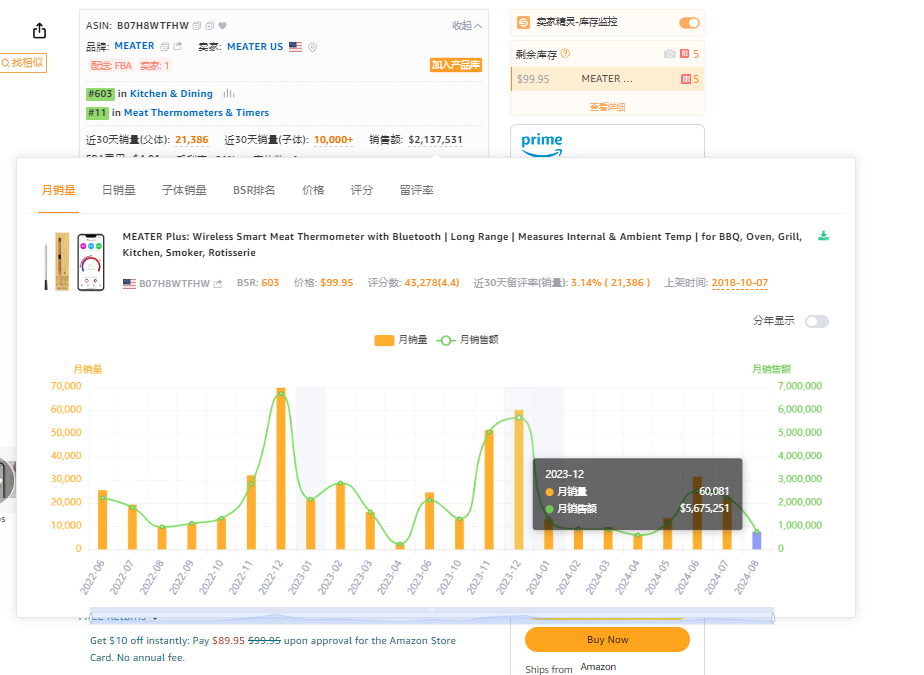Click the blue 2024-08 sales bar
This screenshot has width=924, height=675.
tap(757, 541)
